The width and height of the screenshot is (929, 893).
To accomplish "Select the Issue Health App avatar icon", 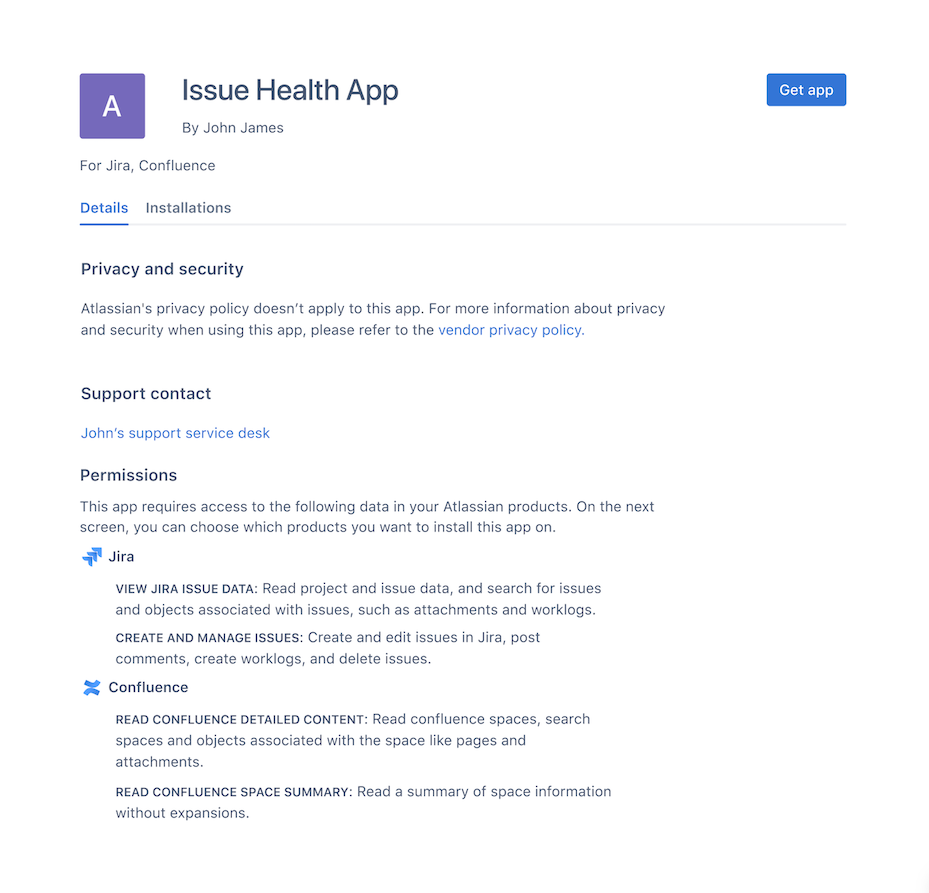I will (x=111, y=105).
